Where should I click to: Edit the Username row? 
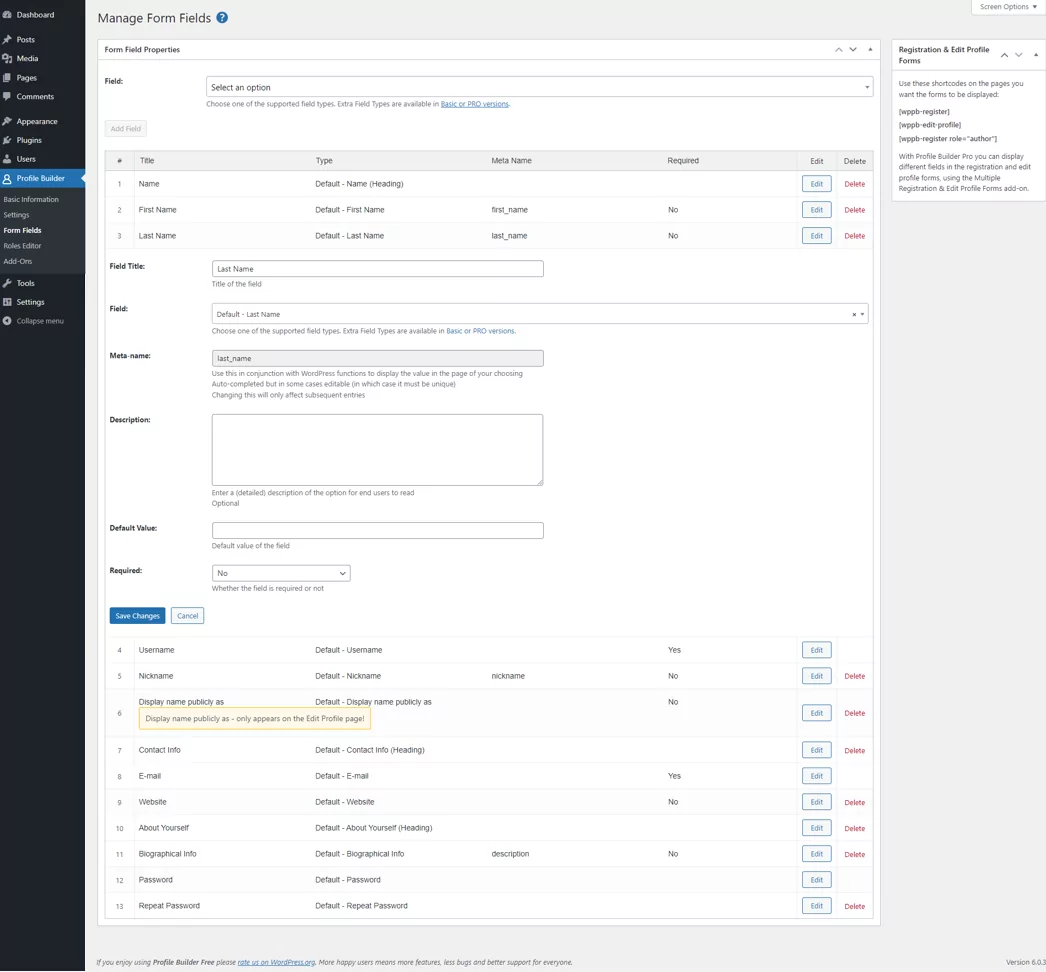click(817, 650)
